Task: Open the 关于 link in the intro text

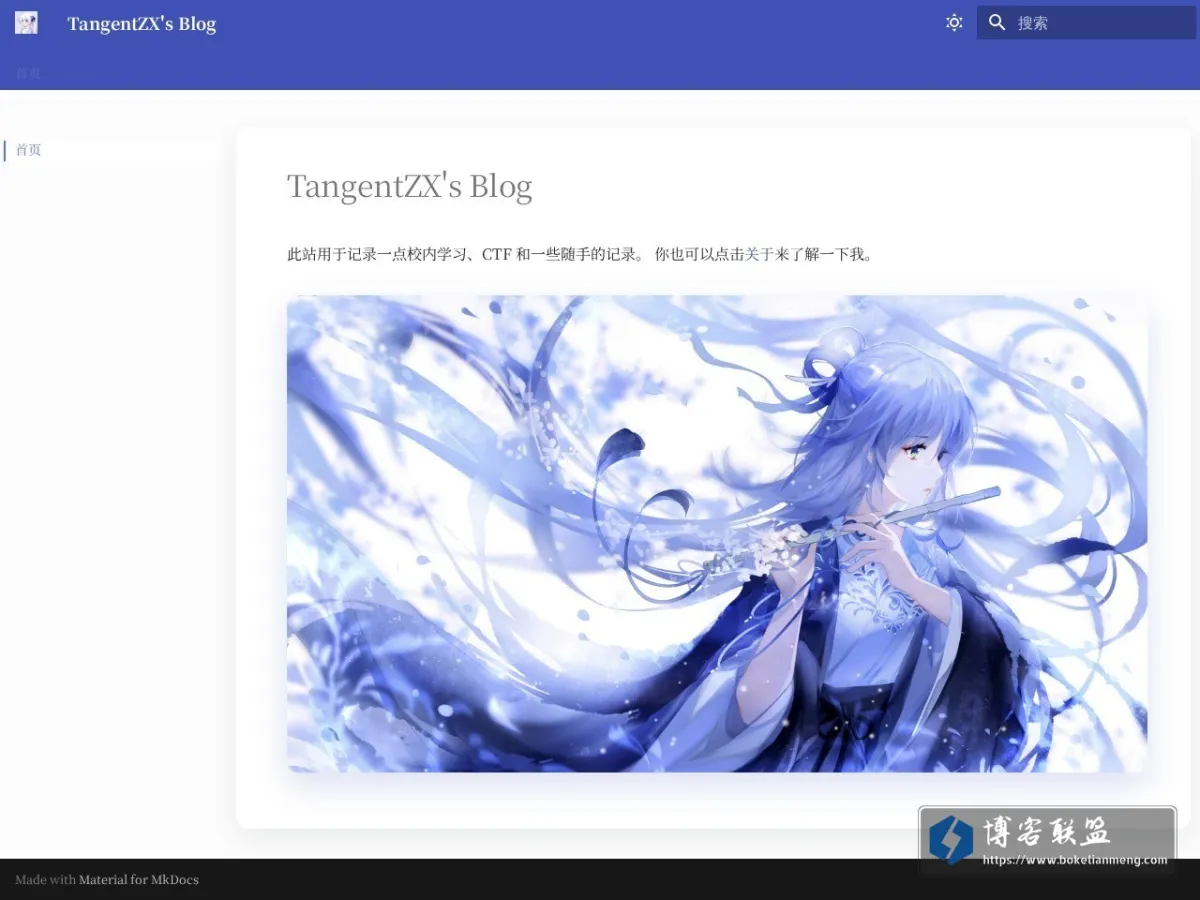Action: pos(760,255)
